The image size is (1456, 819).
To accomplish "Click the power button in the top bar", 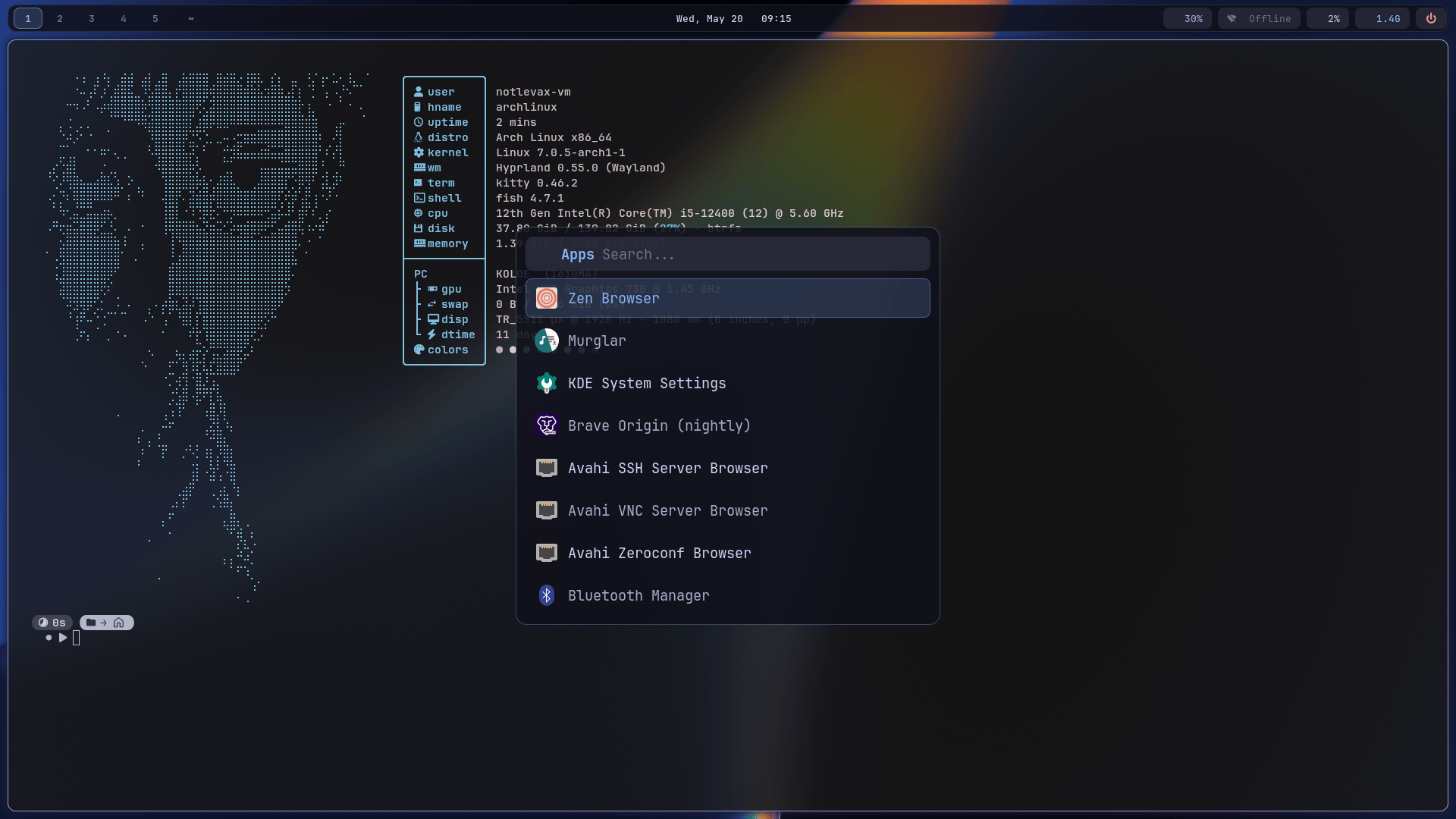I will point(1431,18).
